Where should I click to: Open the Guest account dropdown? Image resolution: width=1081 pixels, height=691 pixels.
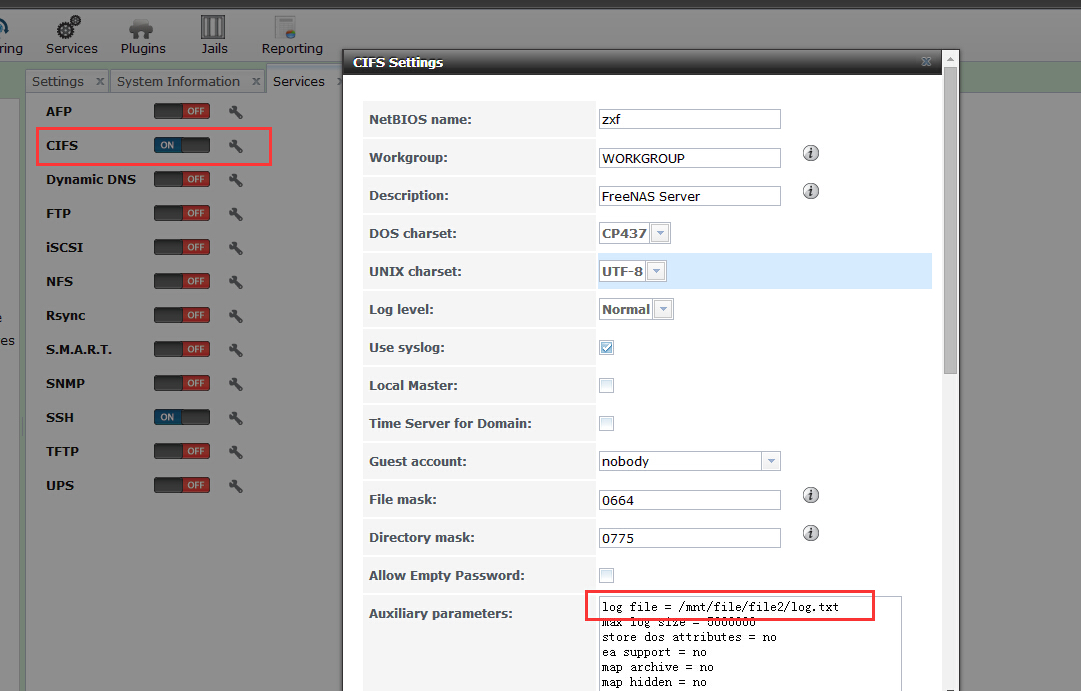(771, 461)
